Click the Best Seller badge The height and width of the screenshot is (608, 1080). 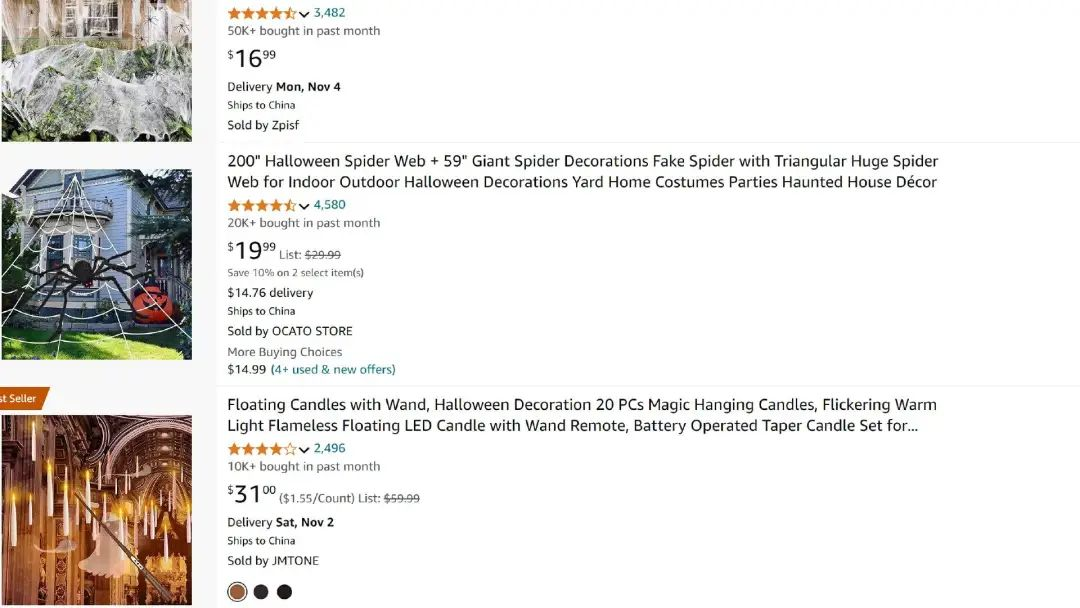[x=20, y=398]
